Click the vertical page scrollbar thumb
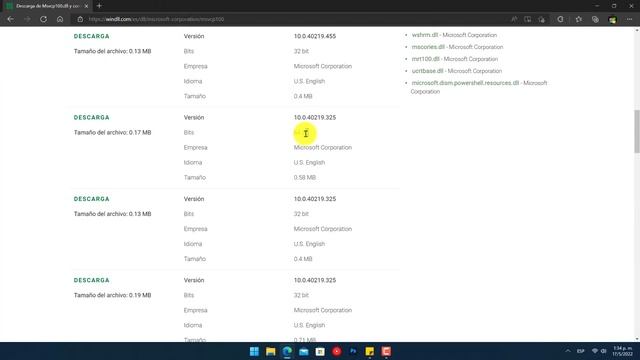This screenshot has height=360, width=640. point(636,131)
